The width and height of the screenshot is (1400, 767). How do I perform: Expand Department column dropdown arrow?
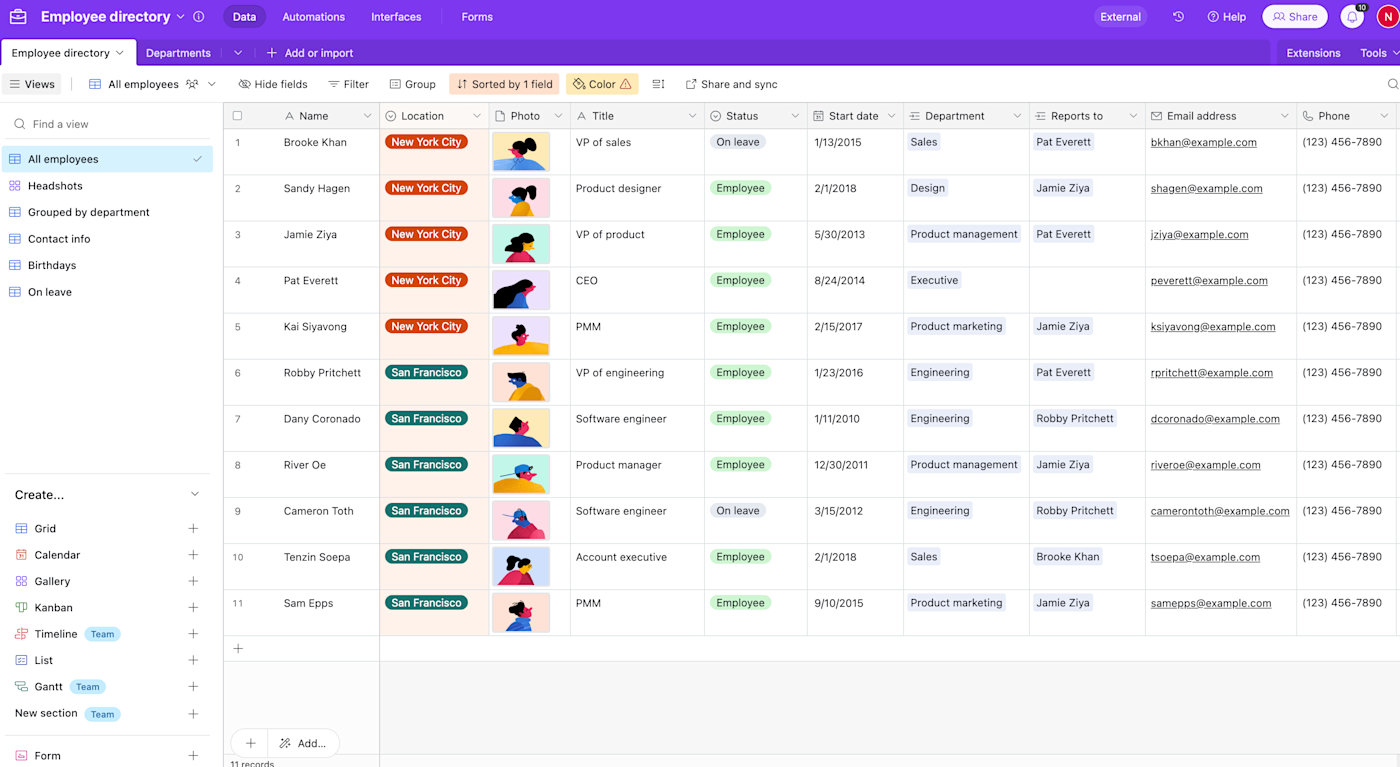pyautogui.click(x=1017, y=116)
